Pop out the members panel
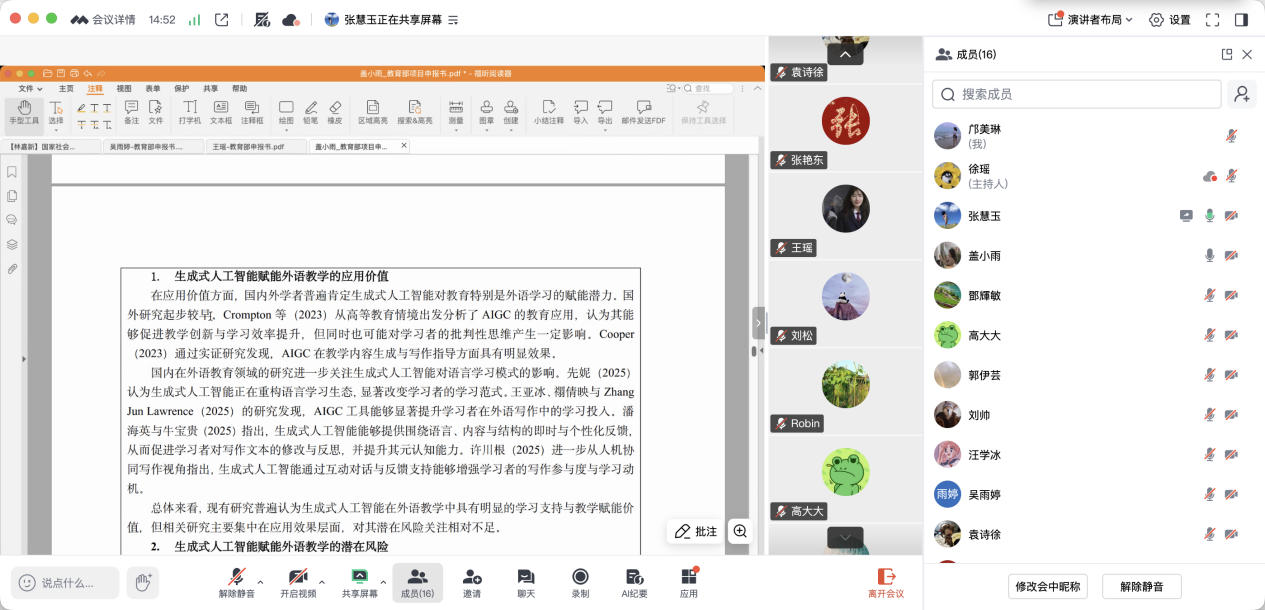 1227,55
